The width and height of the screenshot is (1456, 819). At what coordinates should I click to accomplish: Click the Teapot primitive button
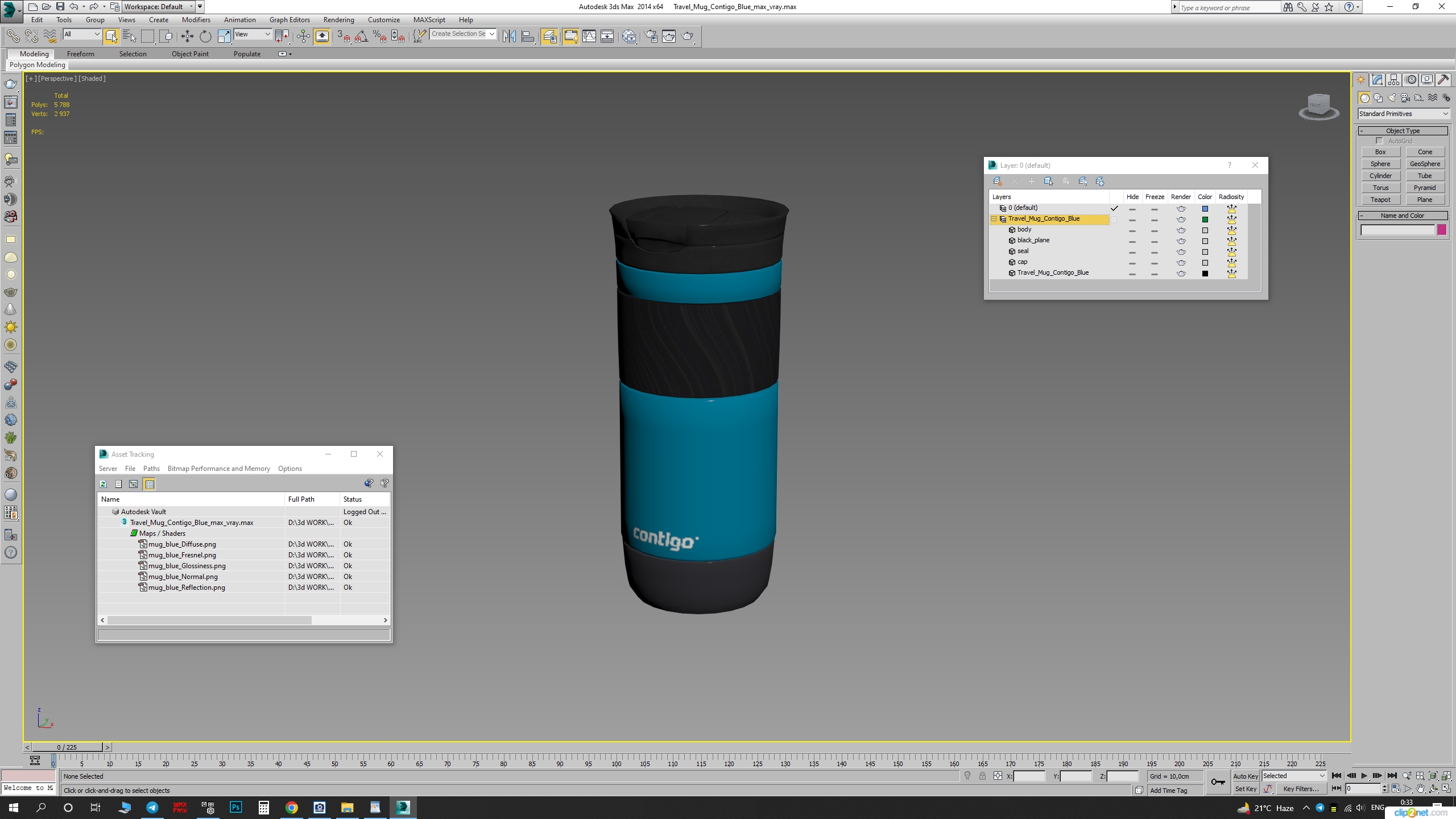(1380, 200)
